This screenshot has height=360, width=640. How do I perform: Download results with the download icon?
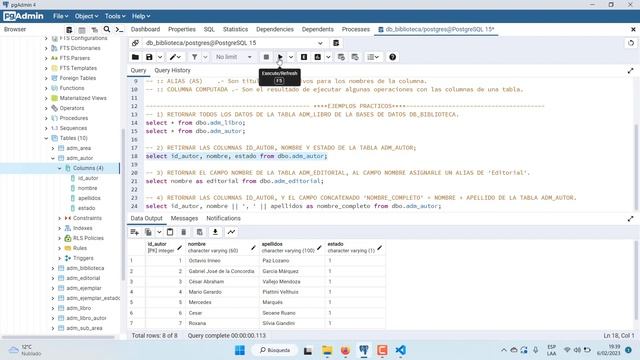pyautogui.click(x=215, y=232)
